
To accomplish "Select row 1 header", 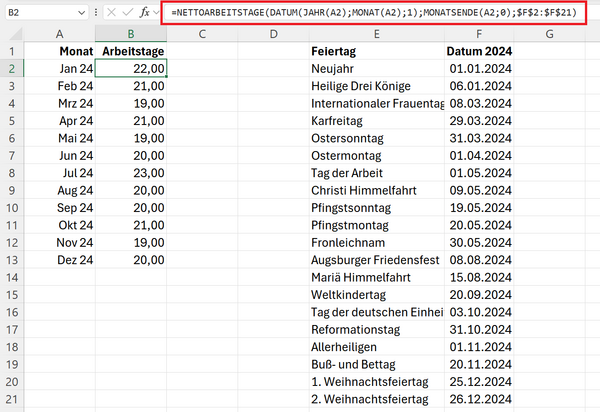I will click(x=10, y=51).
